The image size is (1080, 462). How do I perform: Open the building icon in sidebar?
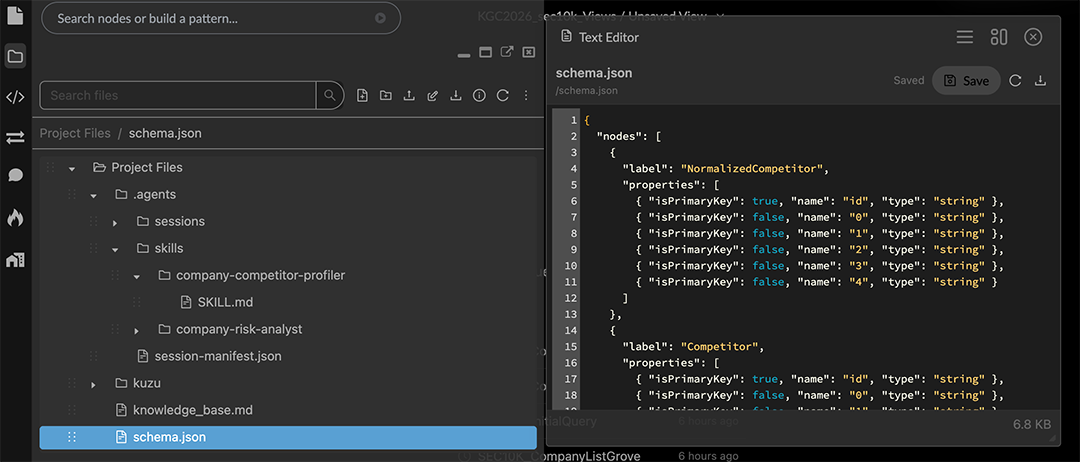[15, 260]
